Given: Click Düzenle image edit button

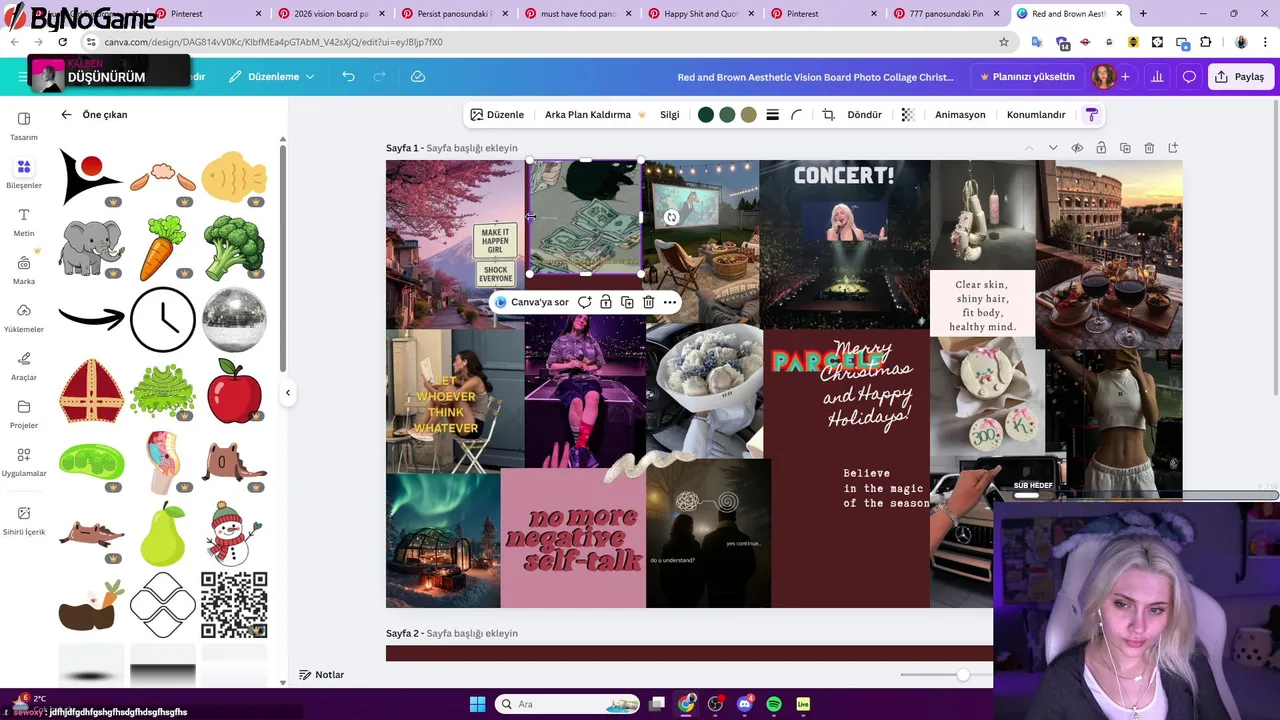Looking at the screenshot, I should click(497, 115).
